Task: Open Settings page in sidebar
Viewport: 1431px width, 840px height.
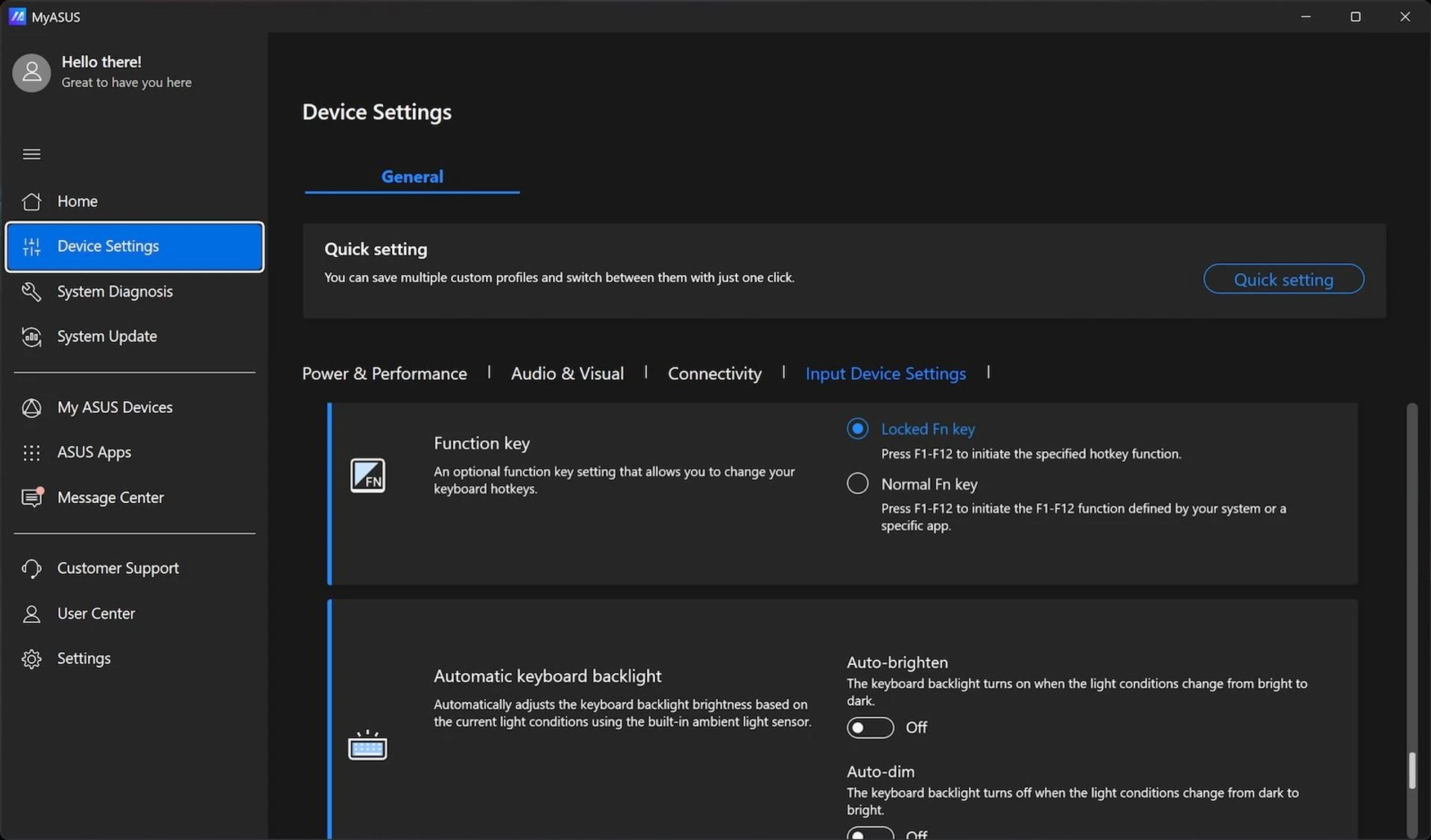Action: pyautogui.click(x=134, y=659)
